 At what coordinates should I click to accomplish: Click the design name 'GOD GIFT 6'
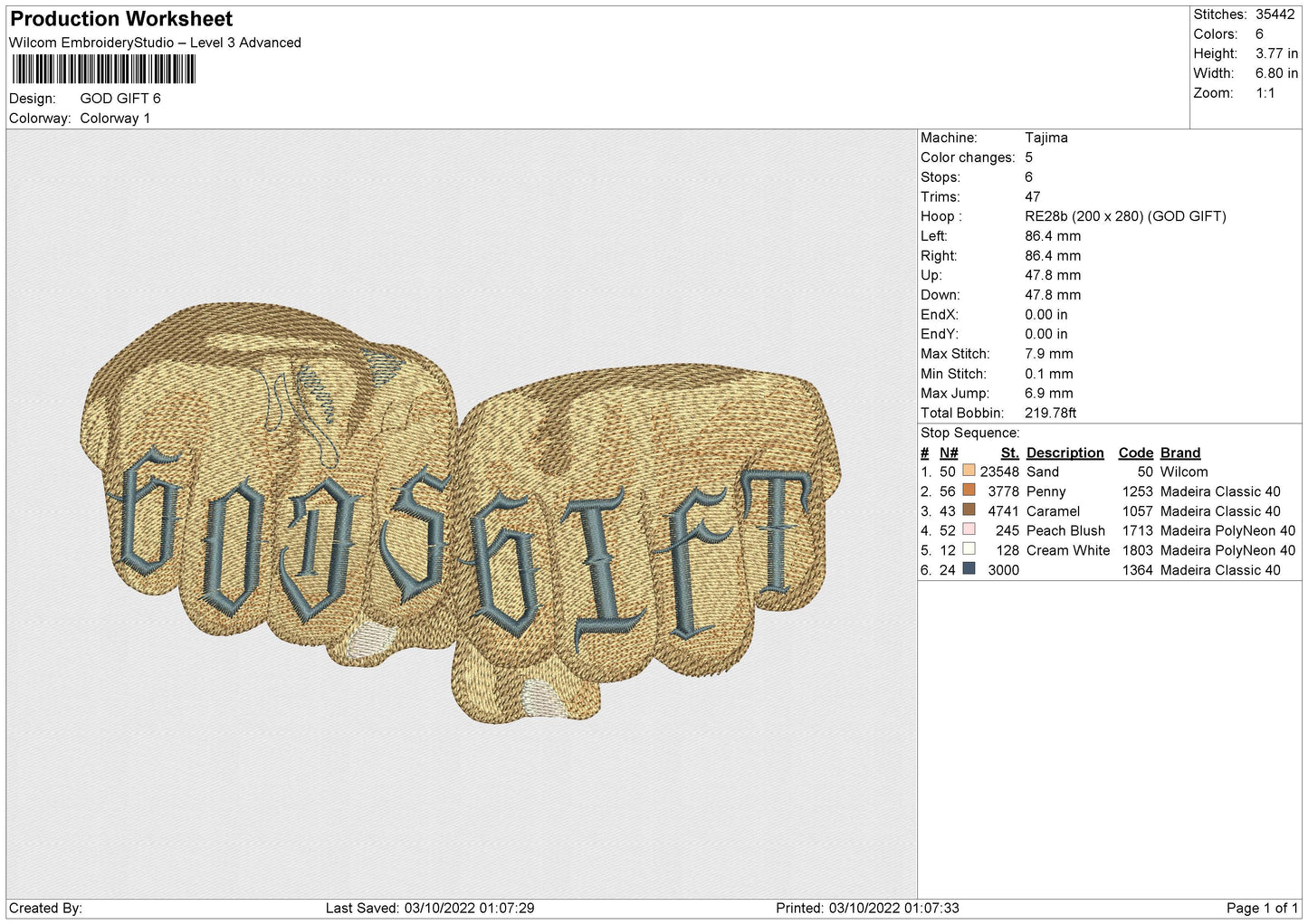[120, 99]
